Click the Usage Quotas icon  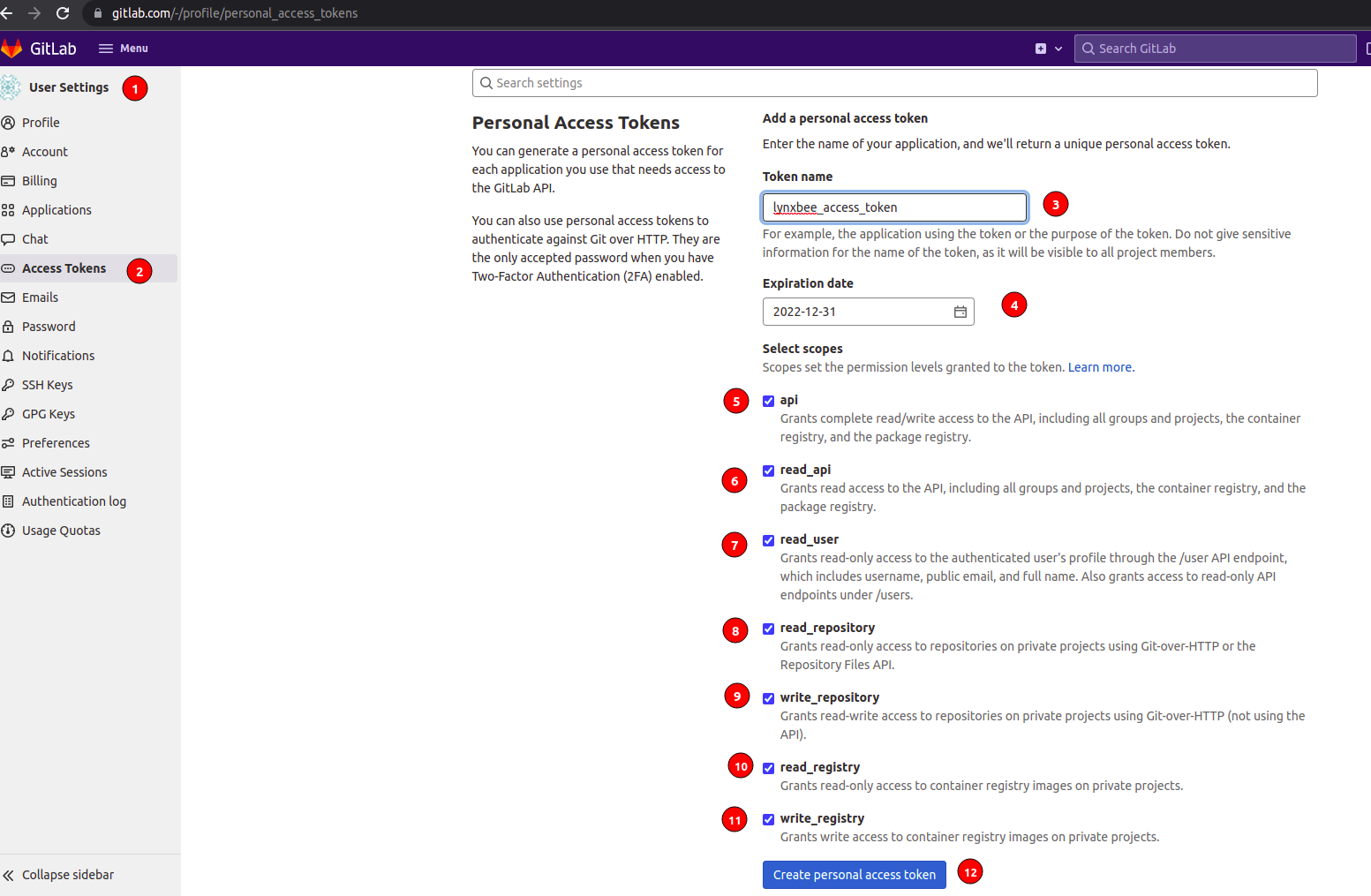point(8,531)
